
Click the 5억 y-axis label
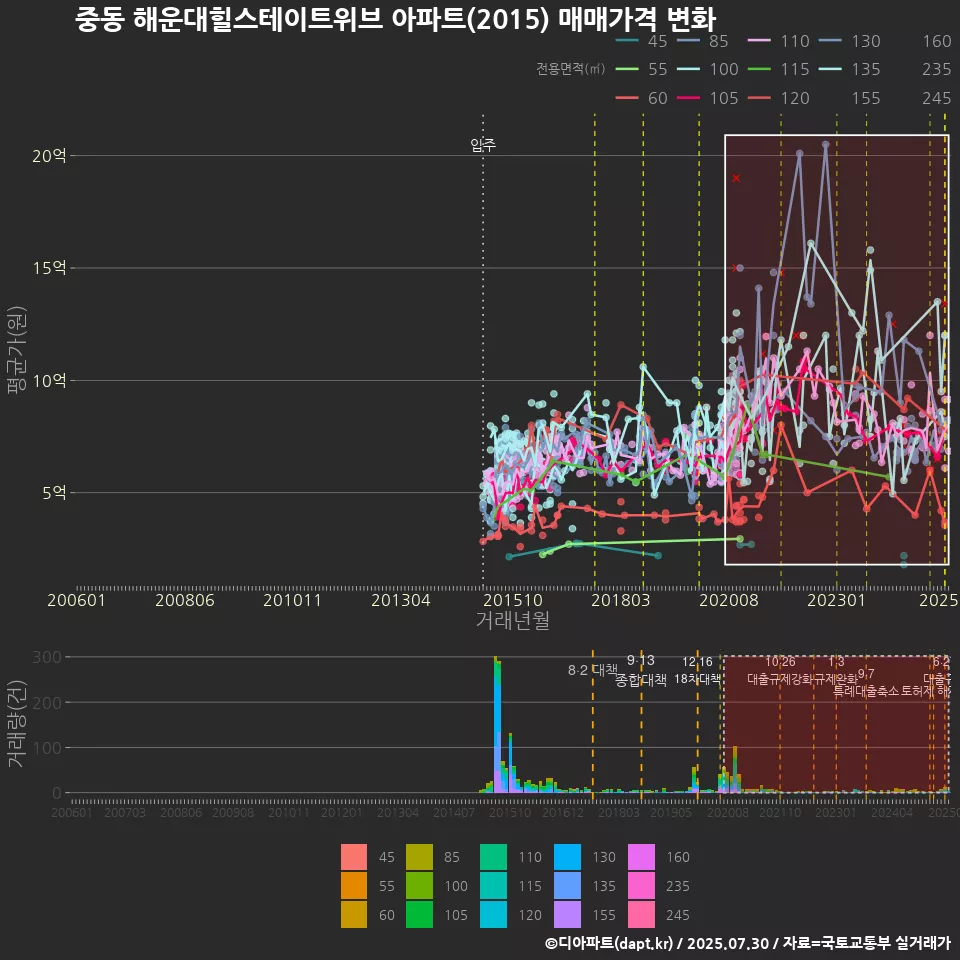54,492
